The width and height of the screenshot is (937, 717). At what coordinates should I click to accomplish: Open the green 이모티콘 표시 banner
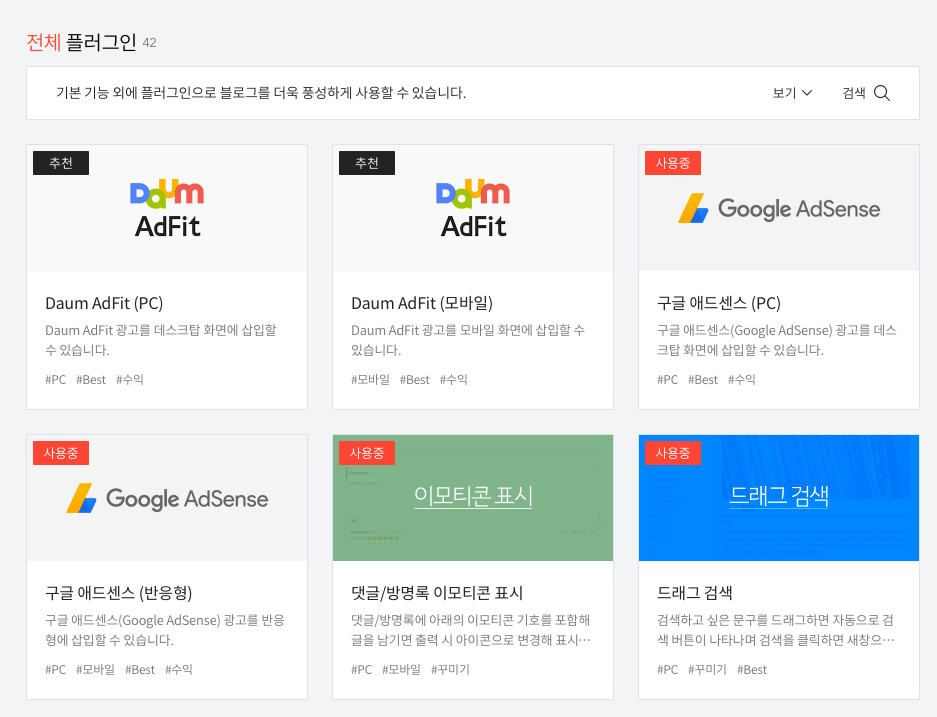pos(473,497)
